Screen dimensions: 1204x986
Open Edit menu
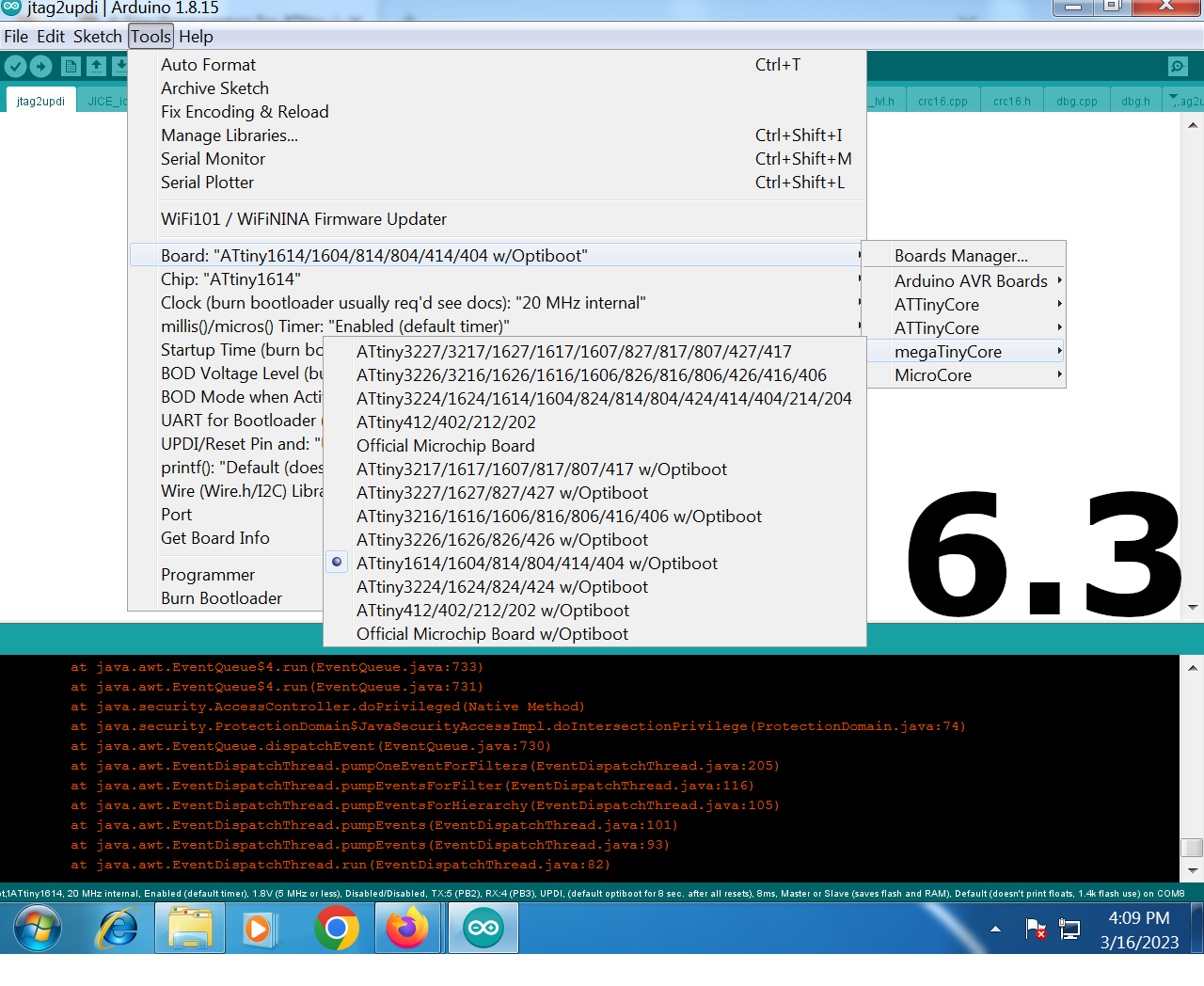coord(51,37)
